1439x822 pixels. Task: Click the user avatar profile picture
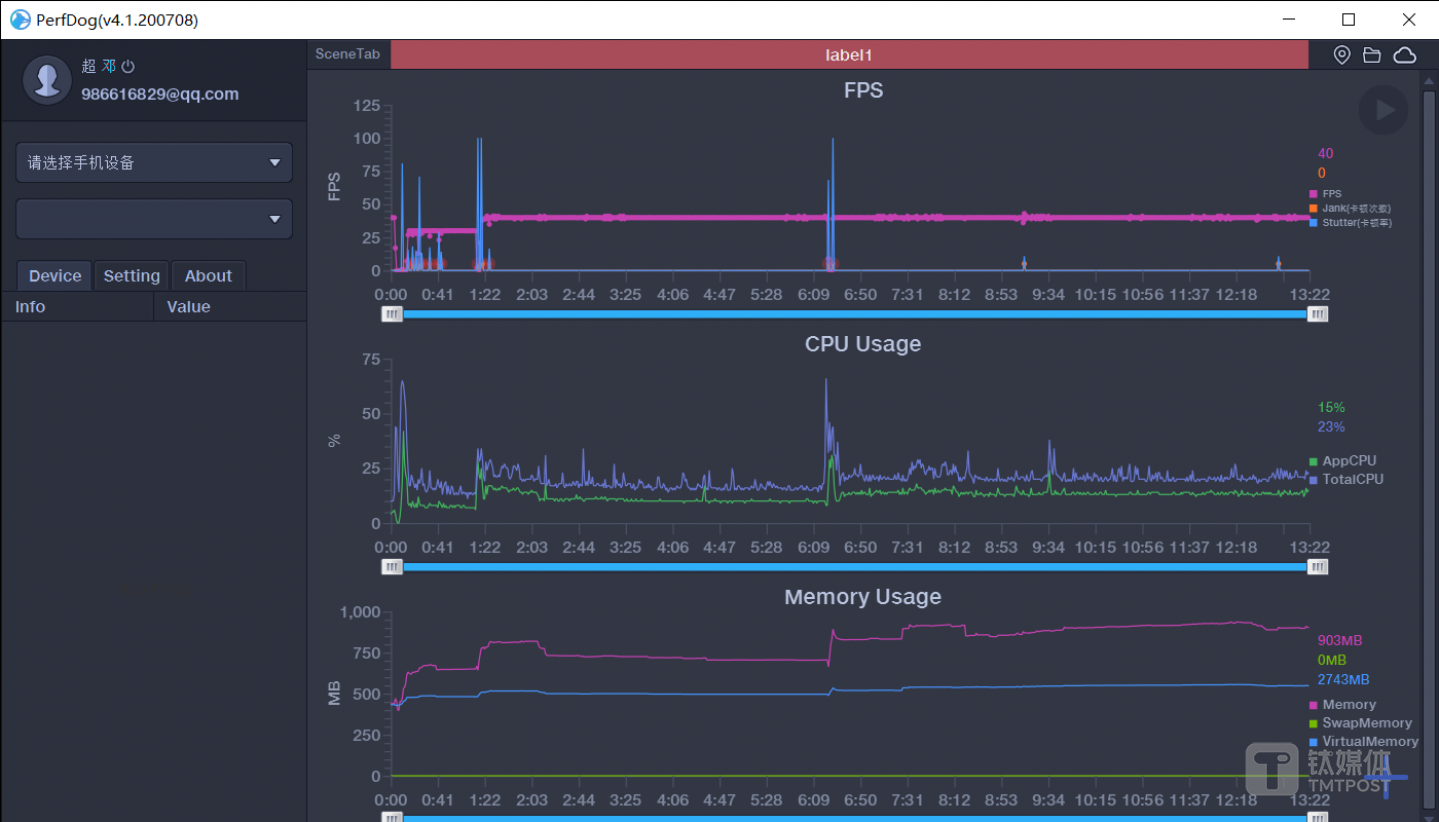(47, 80)
